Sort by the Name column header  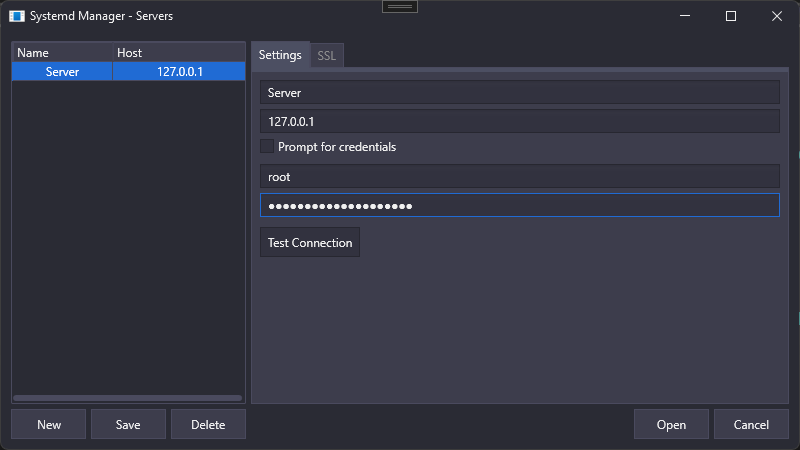point(62,53)
